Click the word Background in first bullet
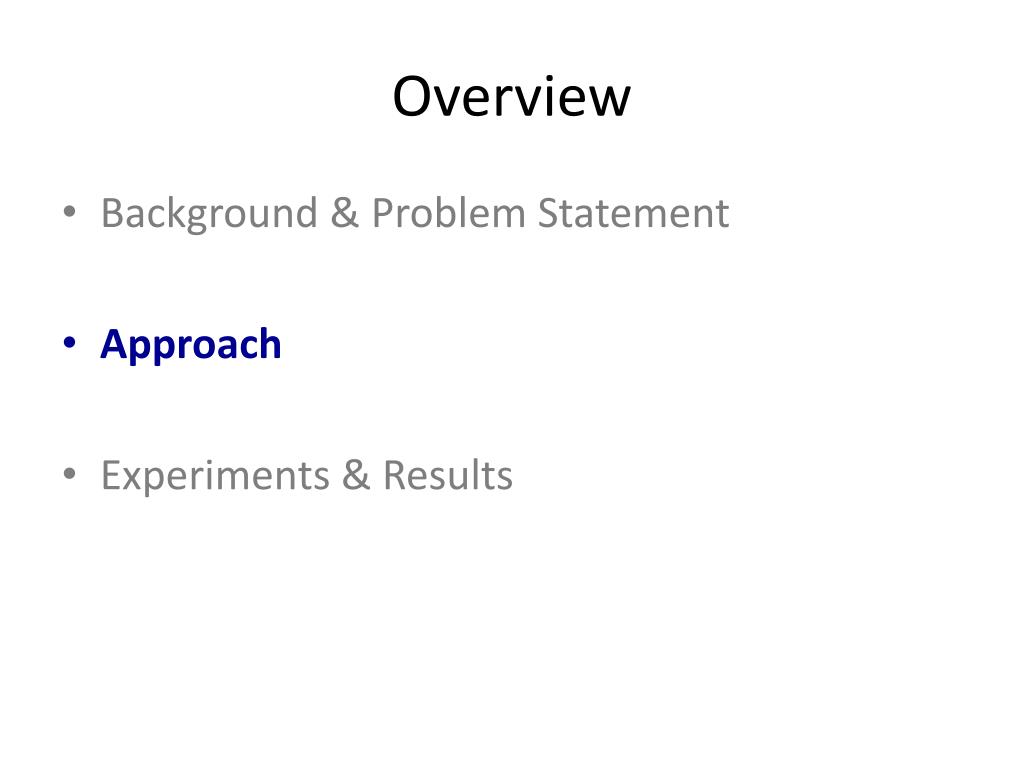 [209, 214]
